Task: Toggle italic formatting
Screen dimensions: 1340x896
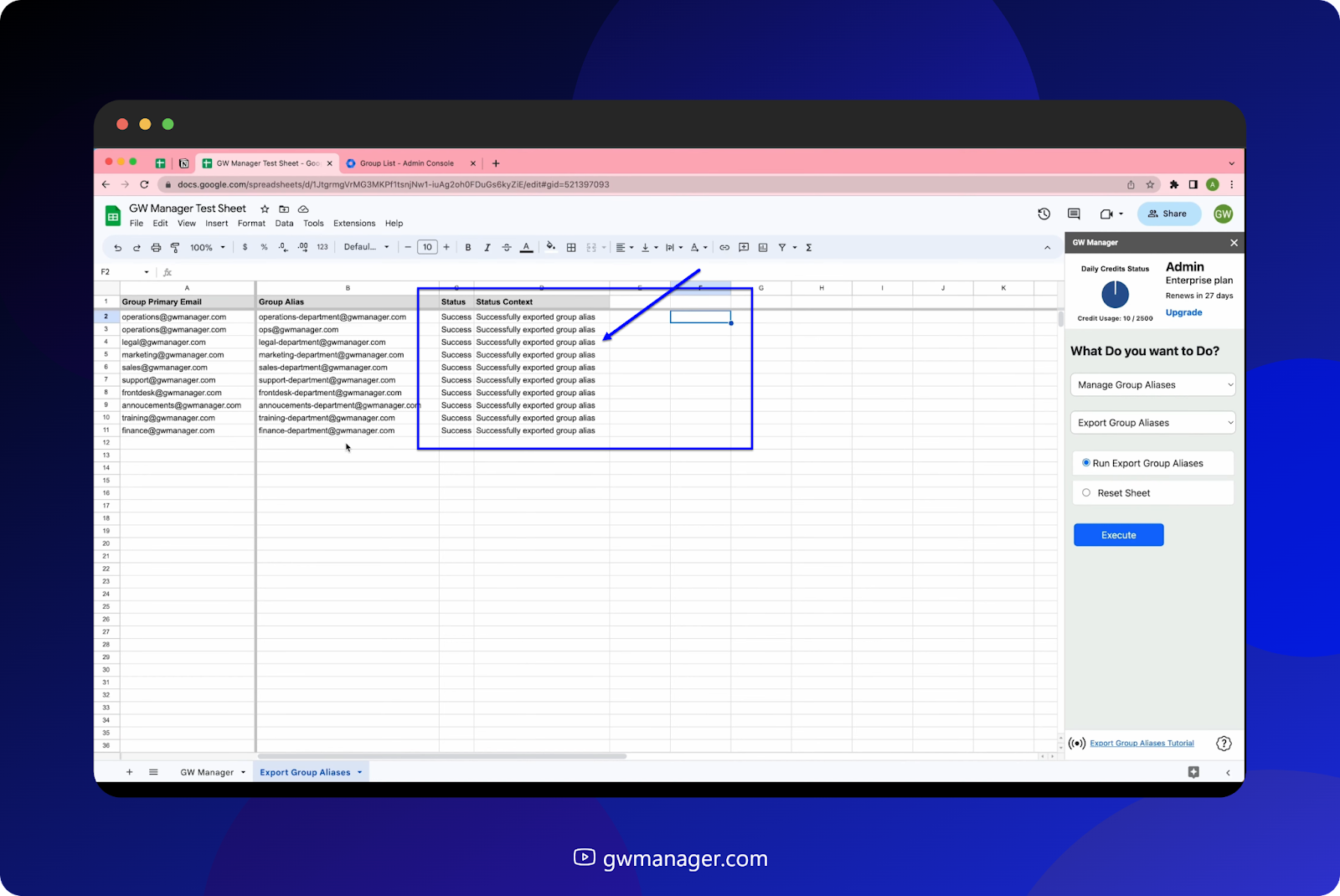Action: click(487, 248)
